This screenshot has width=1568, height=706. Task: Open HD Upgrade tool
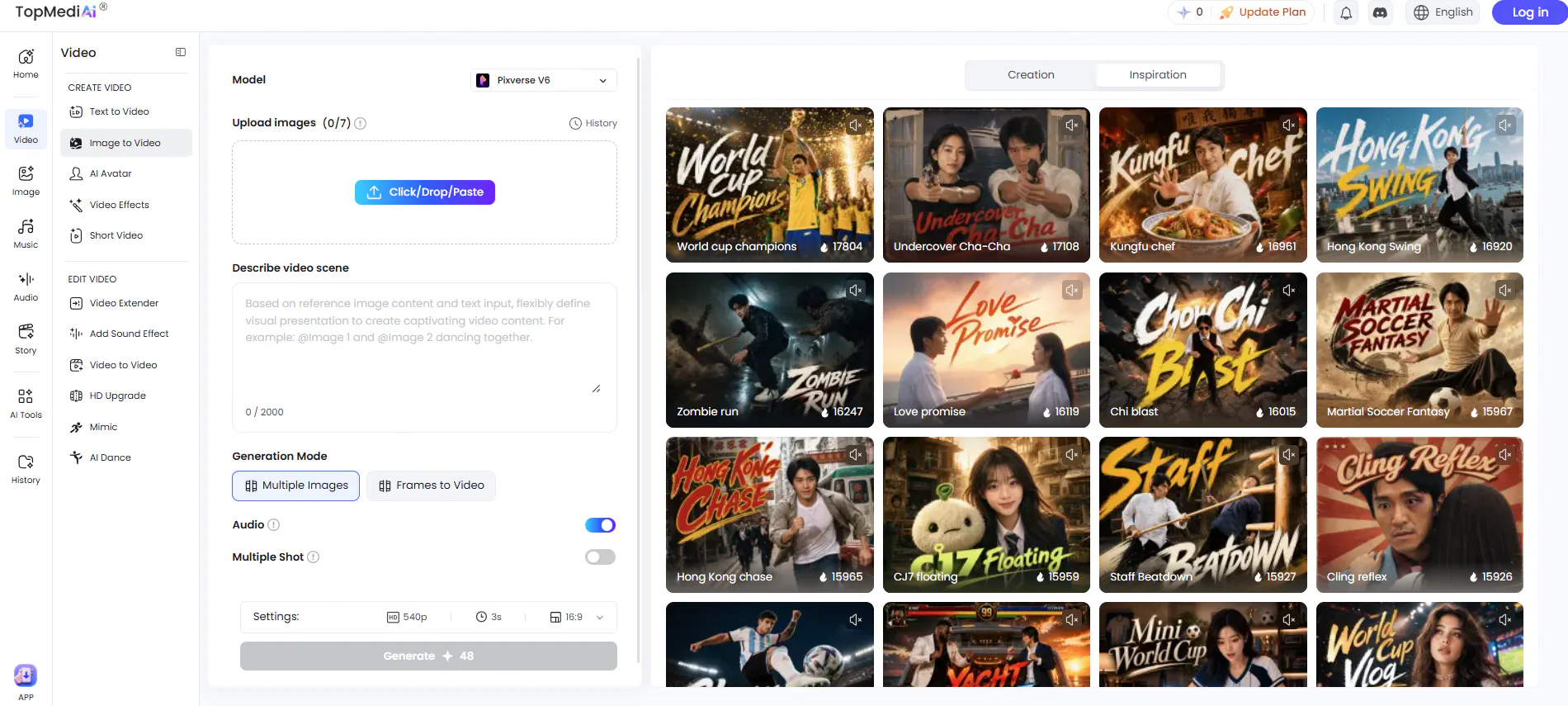point(125,396)
